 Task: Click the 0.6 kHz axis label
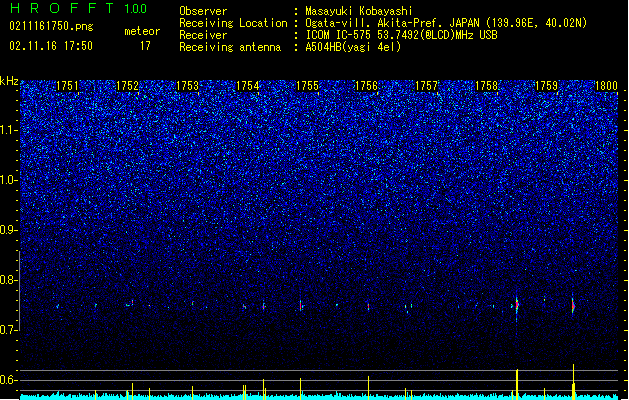(9, 380)
